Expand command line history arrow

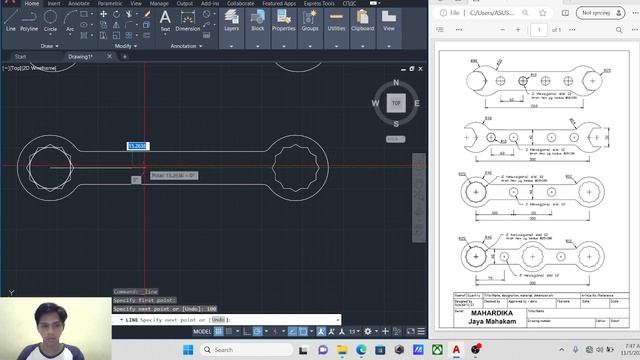point(338,320)
